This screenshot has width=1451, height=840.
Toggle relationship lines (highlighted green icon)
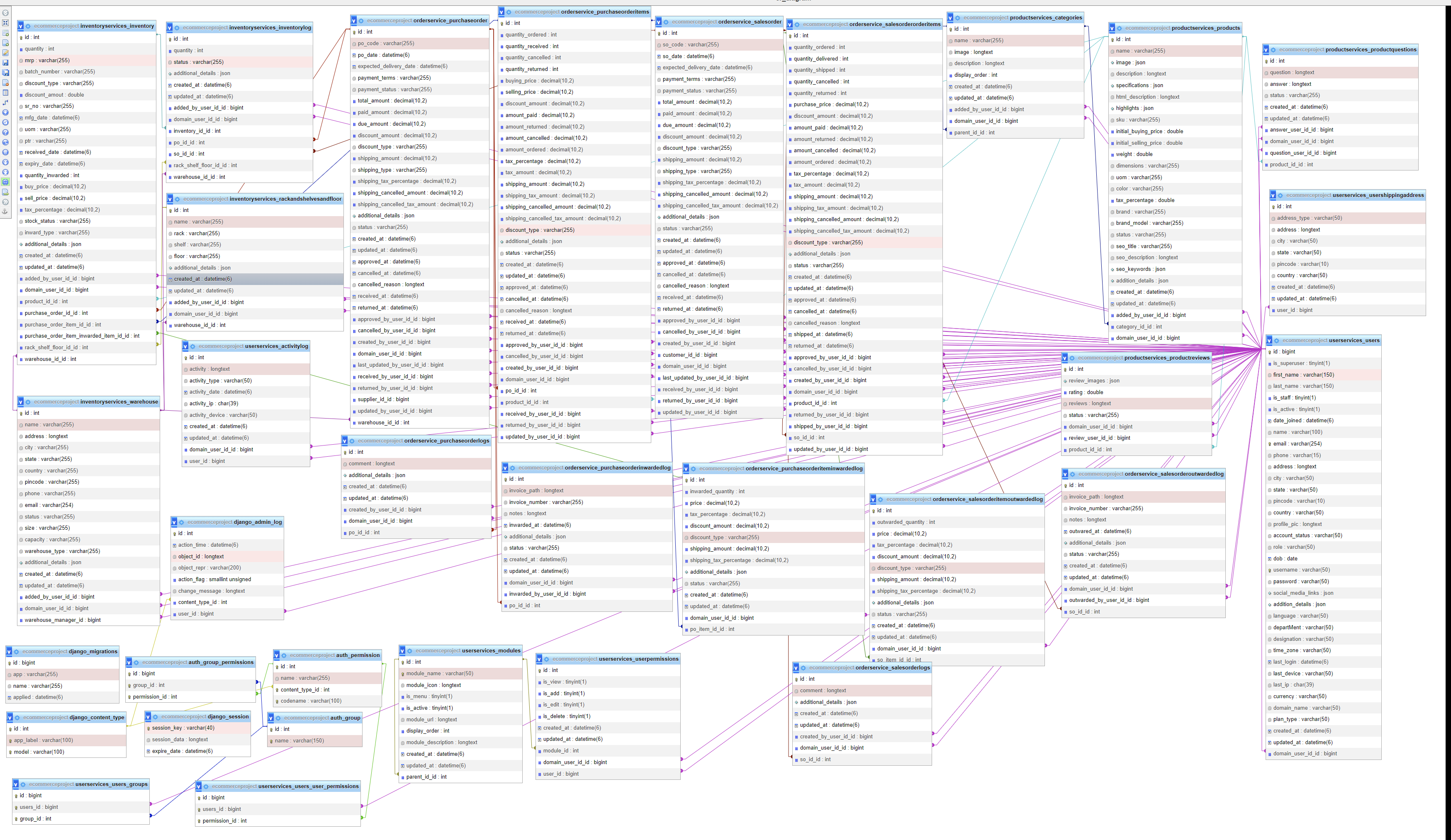[x=5, y=182]
